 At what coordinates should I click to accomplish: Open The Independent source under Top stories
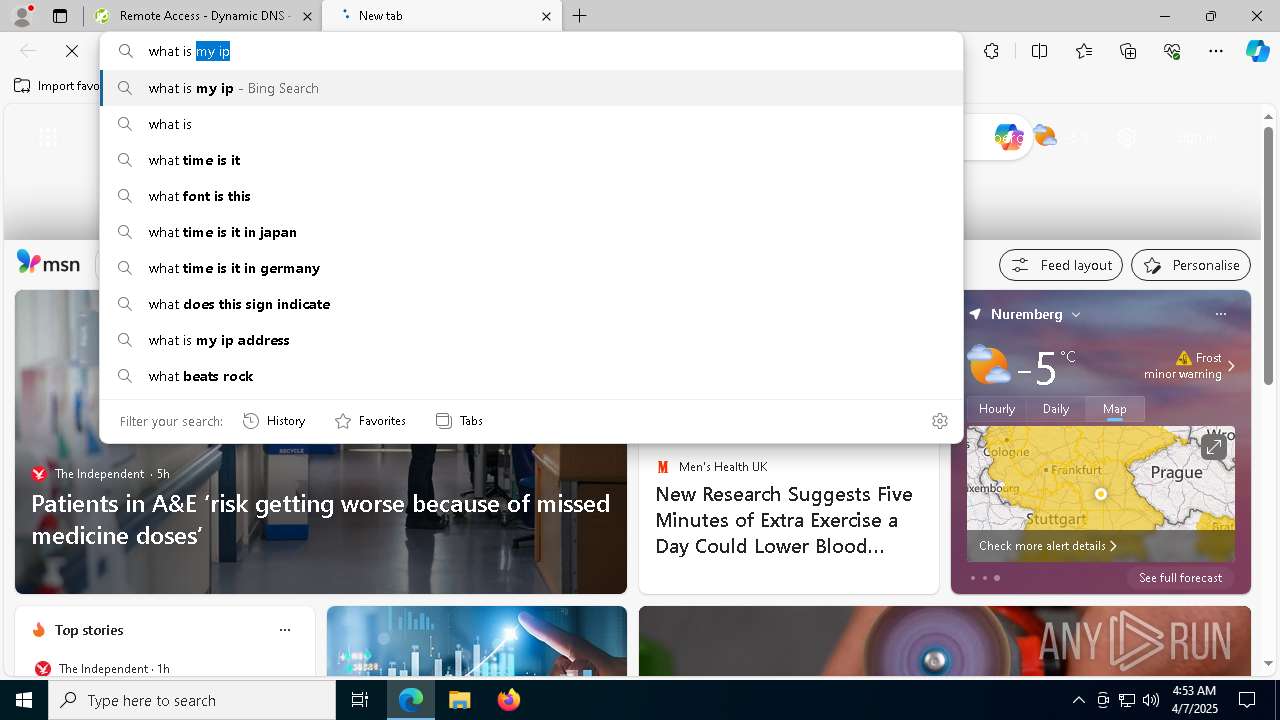coord(101,668)
